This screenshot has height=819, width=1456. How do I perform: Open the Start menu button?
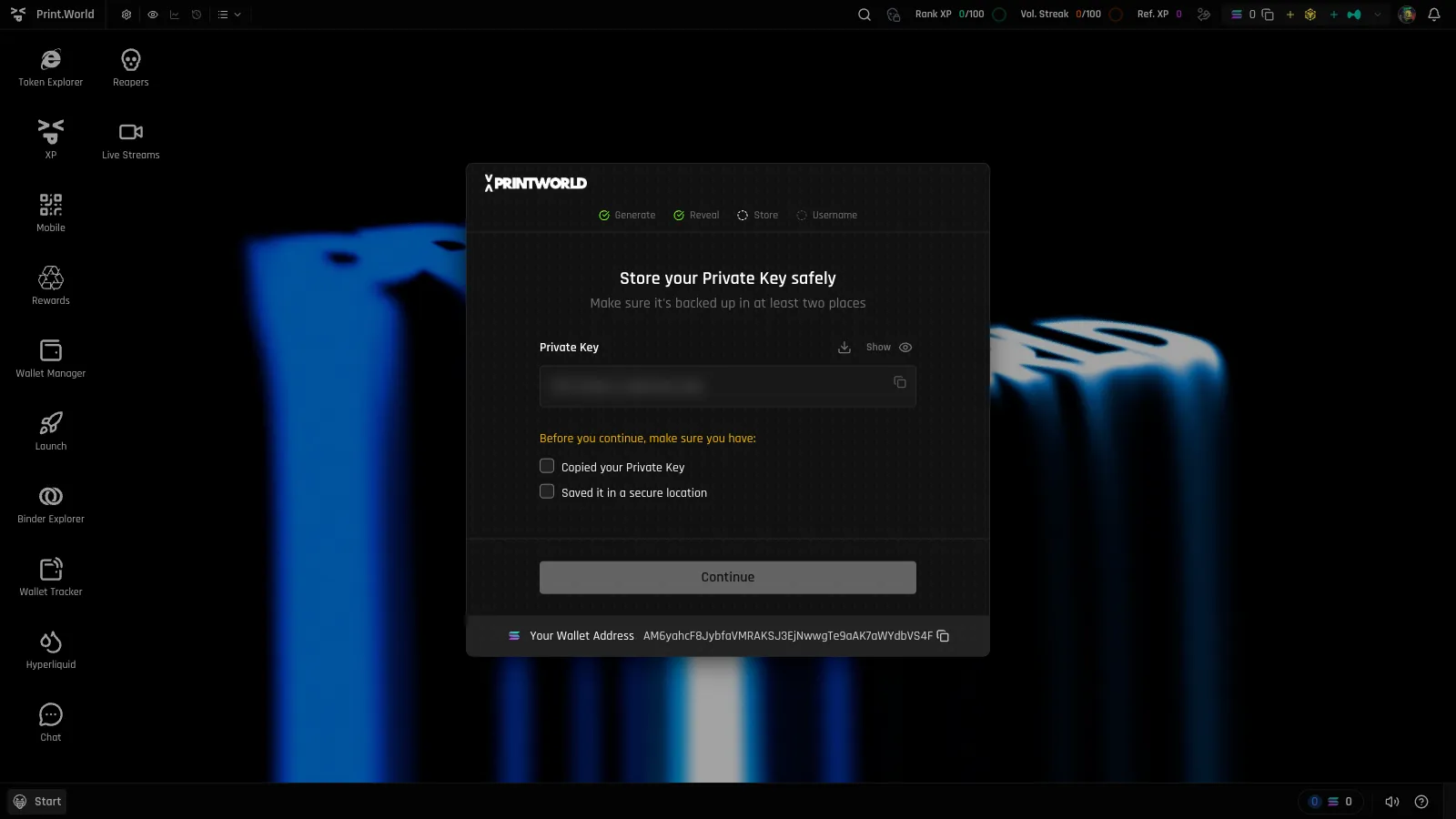tap(37, 802)
